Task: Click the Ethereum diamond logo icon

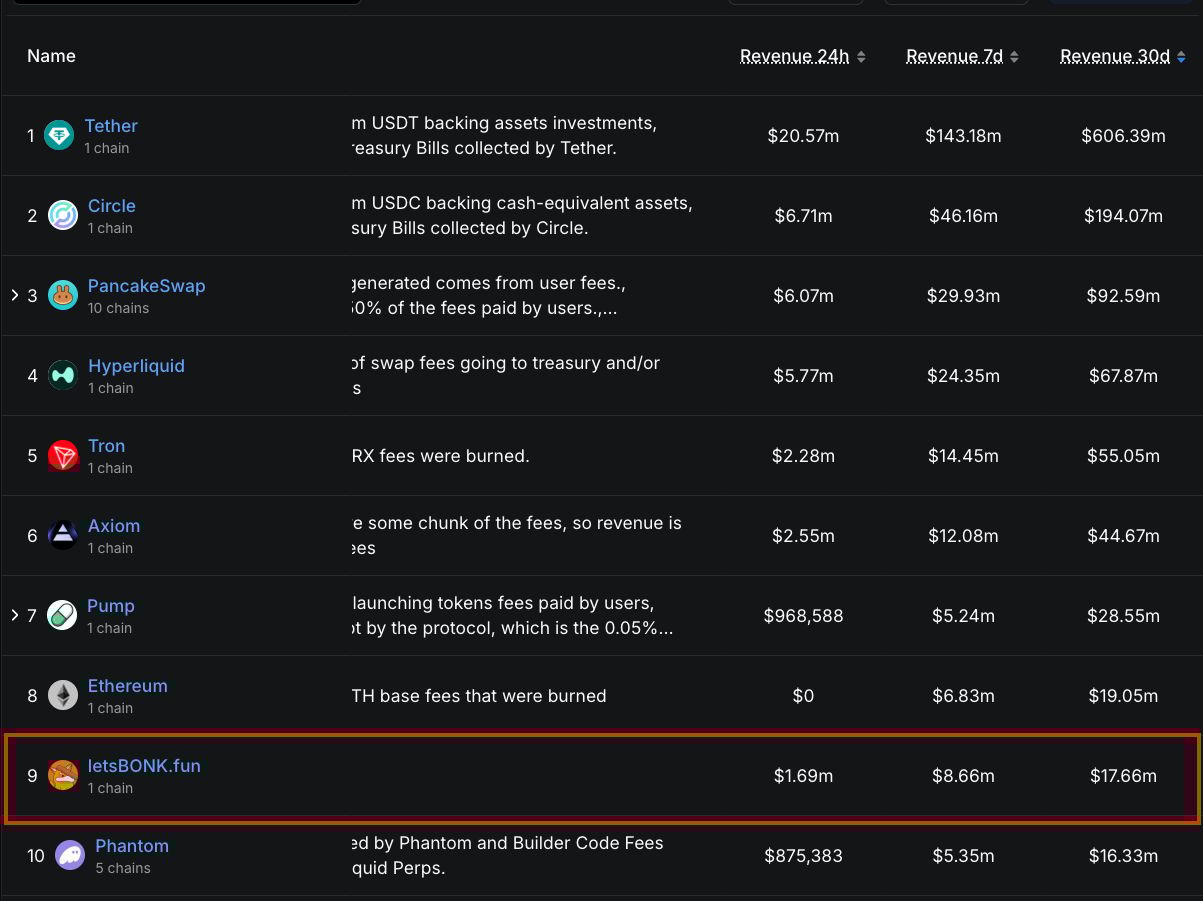Action: tap(63, 695)
